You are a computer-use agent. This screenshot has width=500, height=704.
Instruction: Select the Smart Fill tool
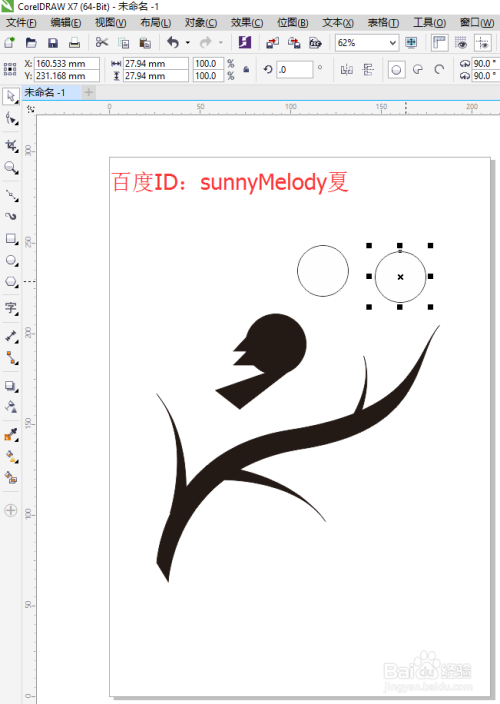11,477
